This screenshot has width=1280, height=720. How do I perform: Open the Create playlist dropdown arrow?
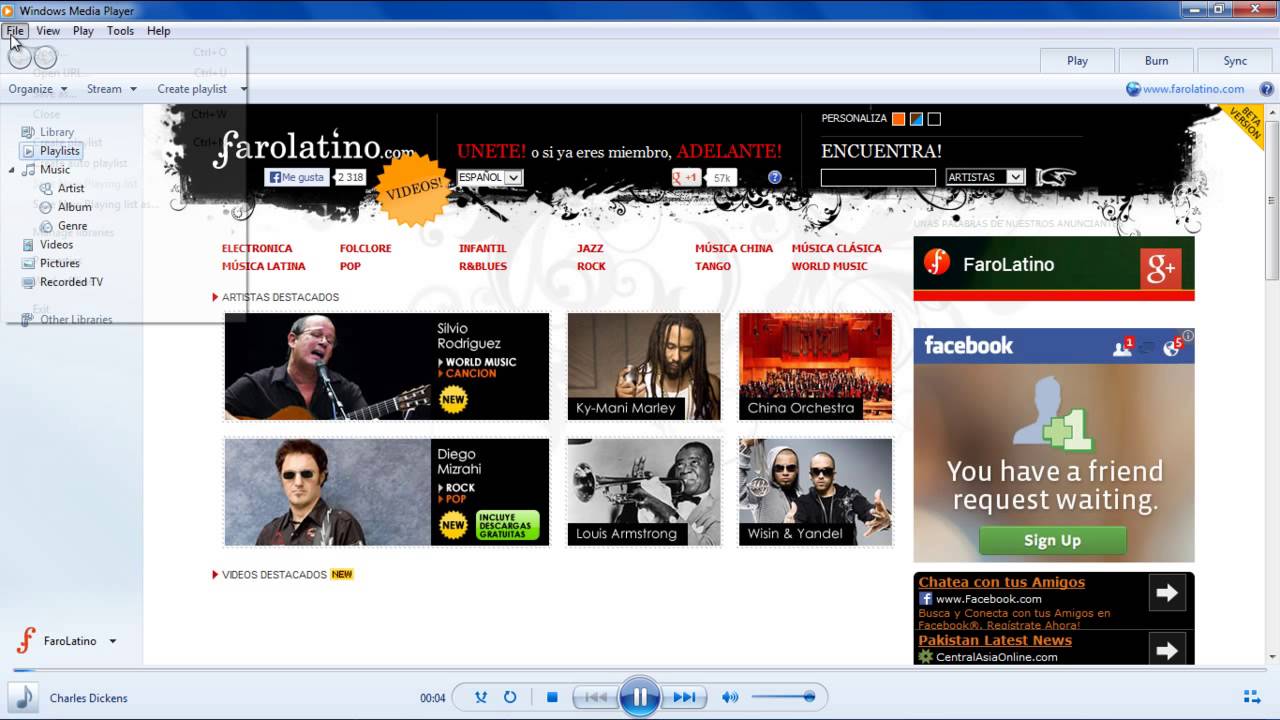pos(243,89)
